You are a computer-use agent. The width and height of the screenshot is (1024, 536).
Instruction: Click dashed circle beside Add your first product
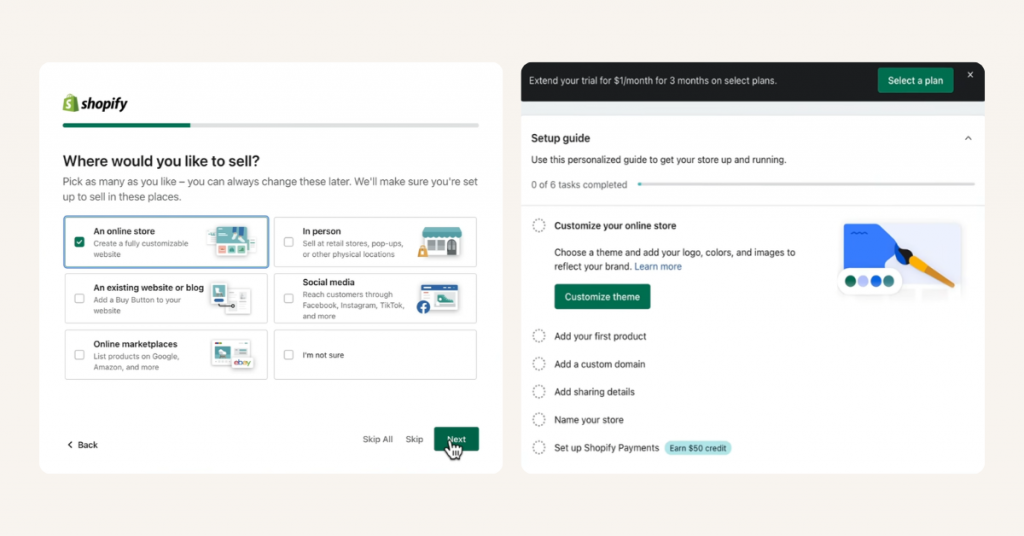coord(539,336)
